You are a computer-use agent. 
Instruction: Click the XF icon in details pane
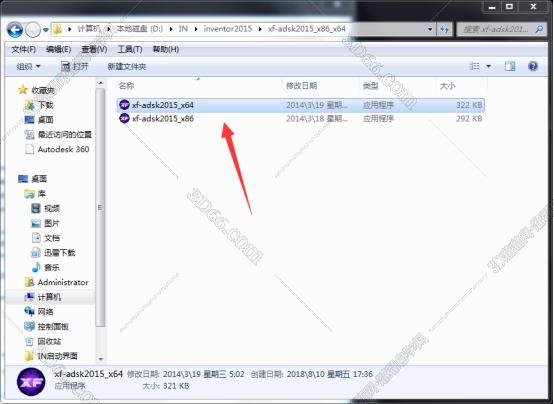pos(31,382)
